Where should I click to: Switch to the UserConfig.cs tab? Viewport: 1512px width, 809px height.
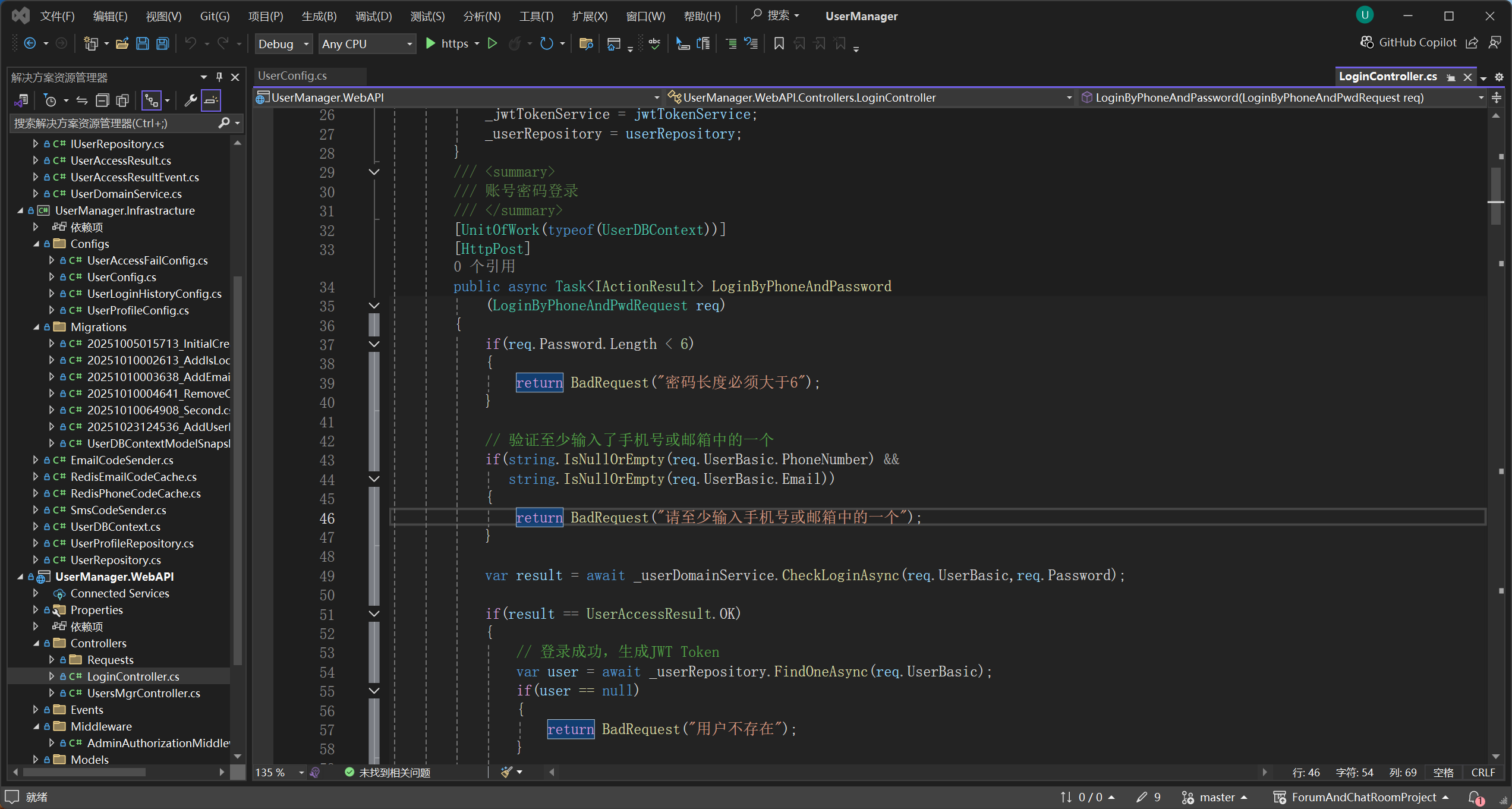[292, 75]
